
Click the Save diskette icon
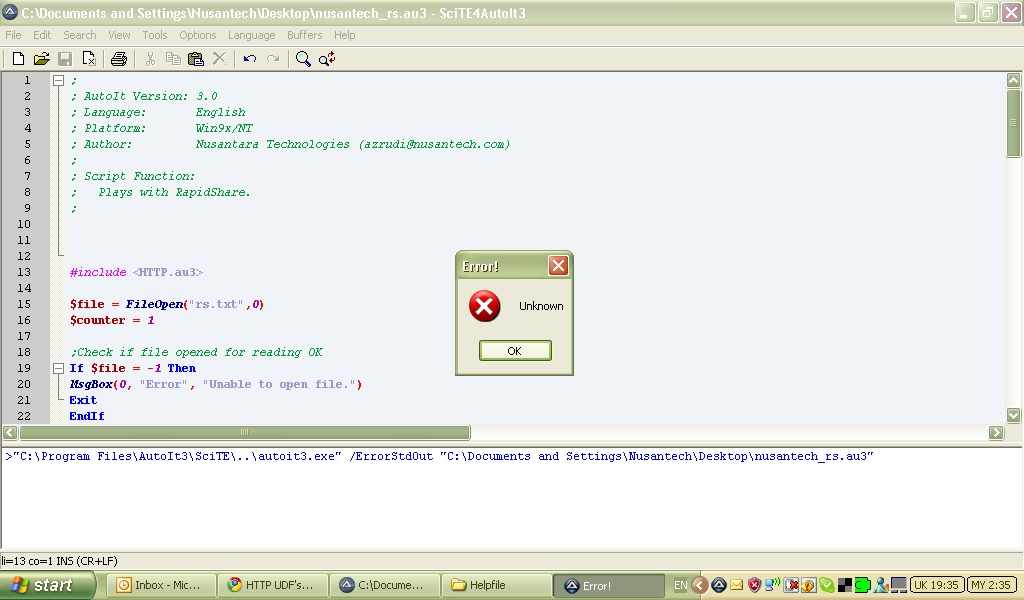(65, 59)
